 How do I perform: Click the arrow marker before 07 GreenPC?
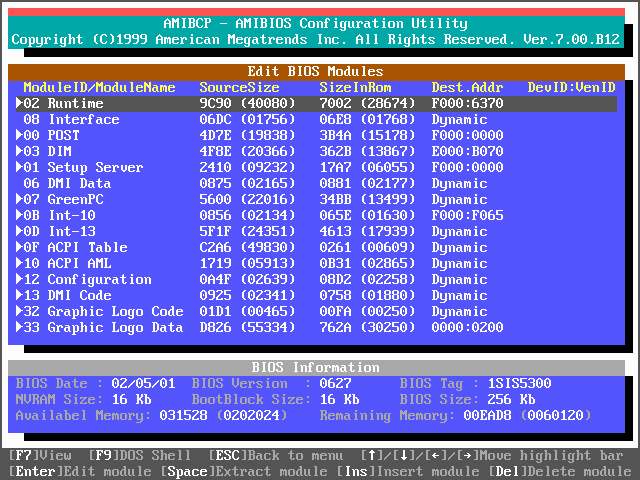pyautogui.click(x=19, y=199)
